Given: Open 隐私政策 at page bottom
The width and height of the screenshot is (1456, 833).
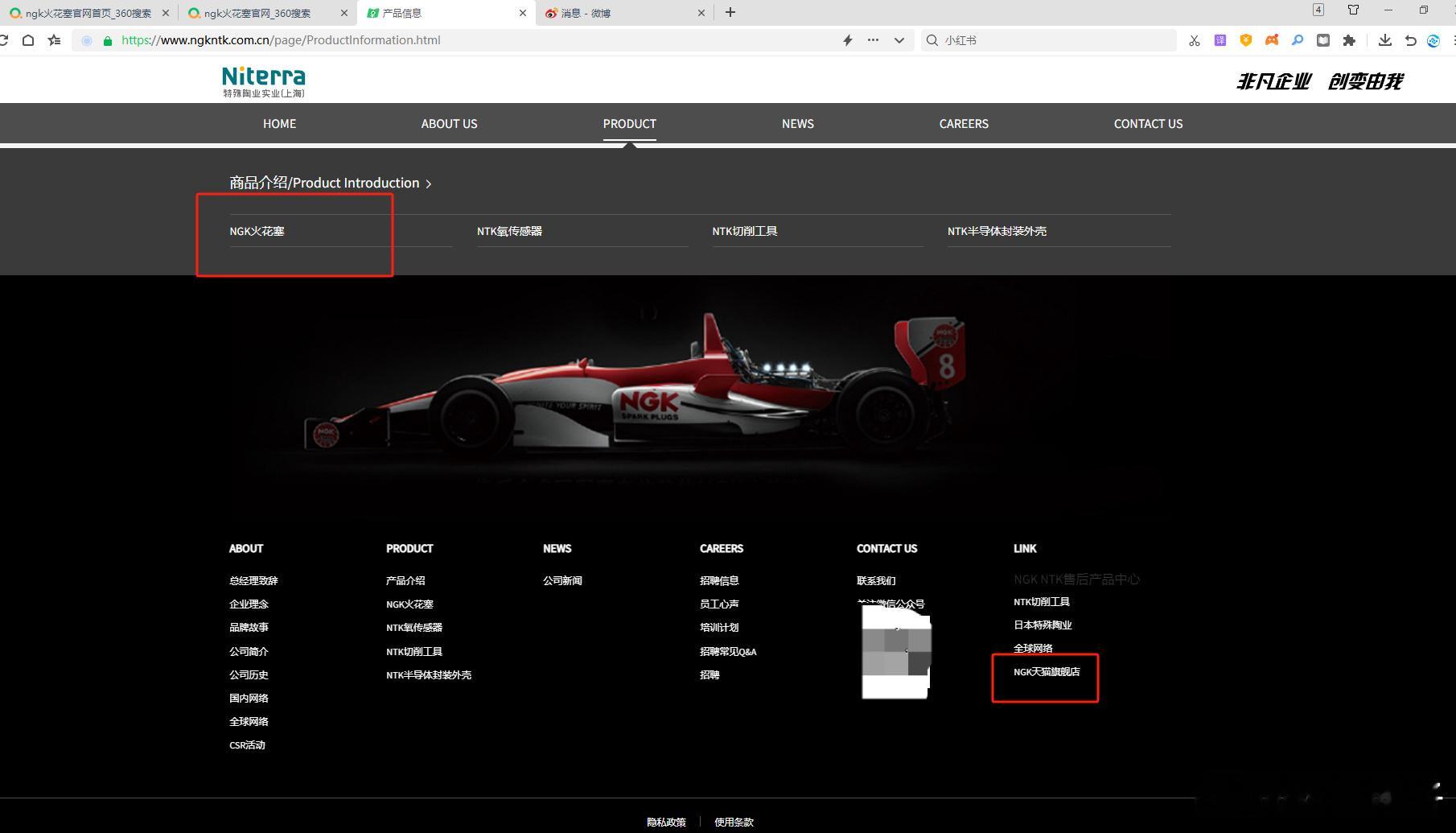Looking at the screenshot, I should [666, 822].
